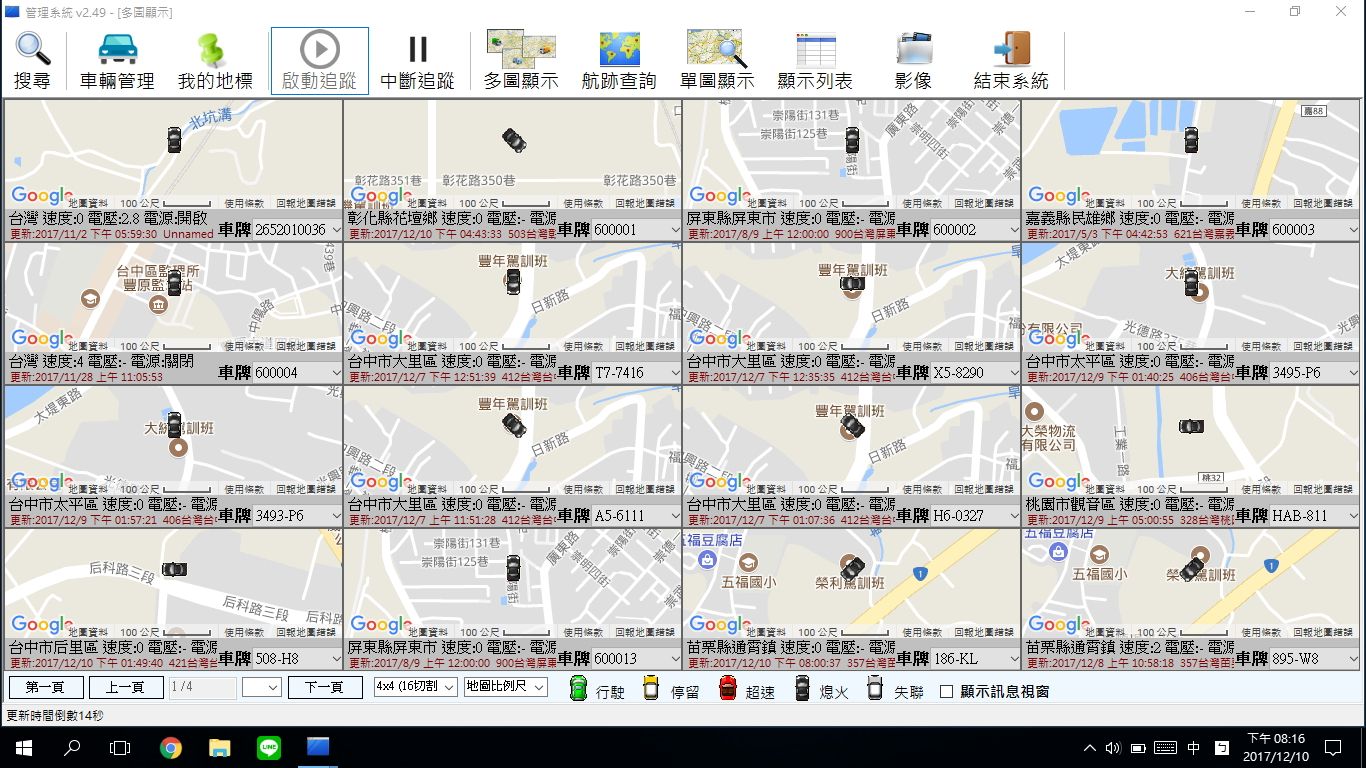The width and height of the screenshot is (1366, 768).
Task: Expand license plate dropdown showing T7-7416
Action: point(675,373)
